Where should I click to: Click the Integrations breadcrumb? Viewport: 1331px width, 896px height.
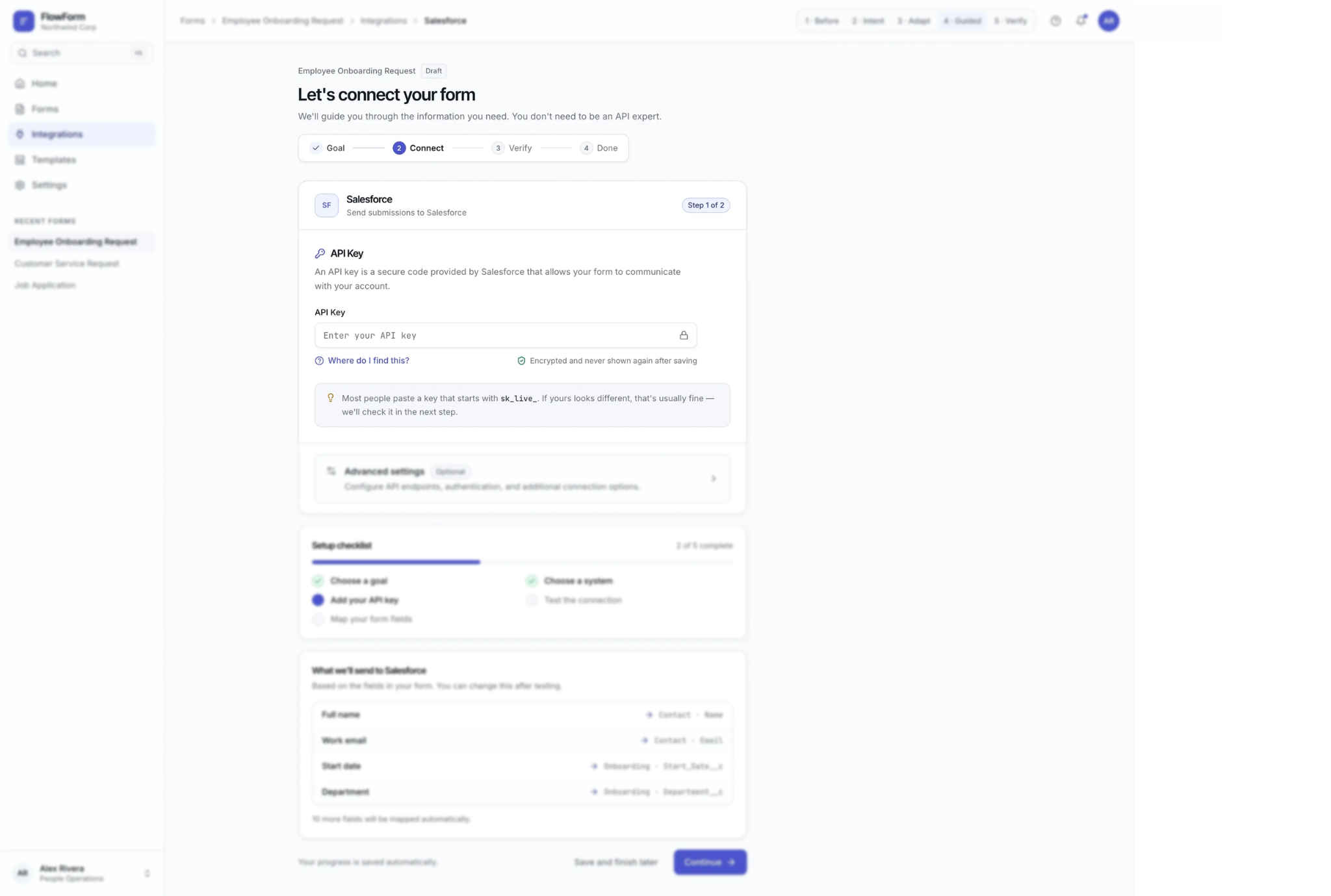click(x=383, y=21)
